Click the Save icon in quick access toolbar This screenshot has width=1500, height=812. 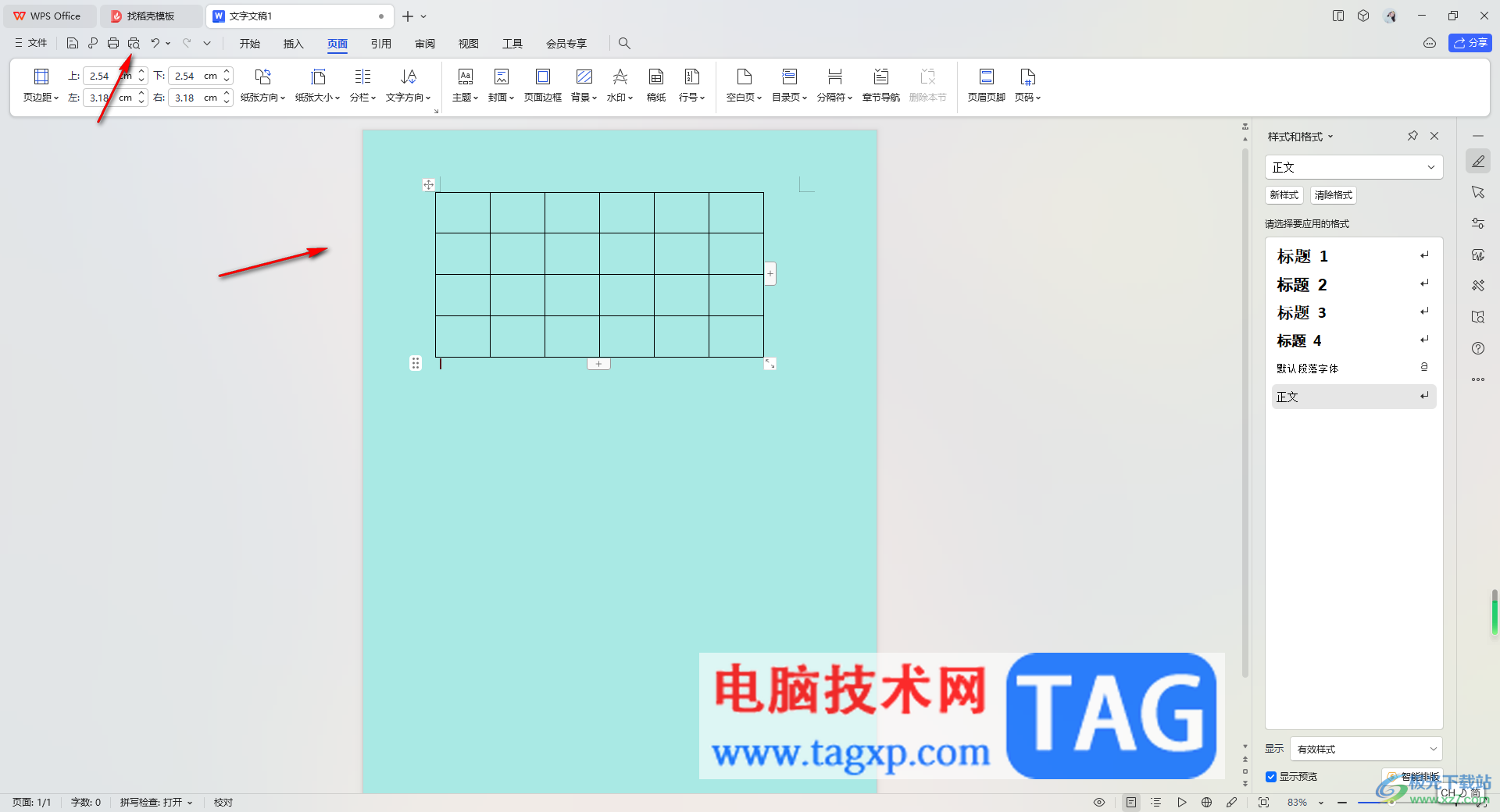72,43
